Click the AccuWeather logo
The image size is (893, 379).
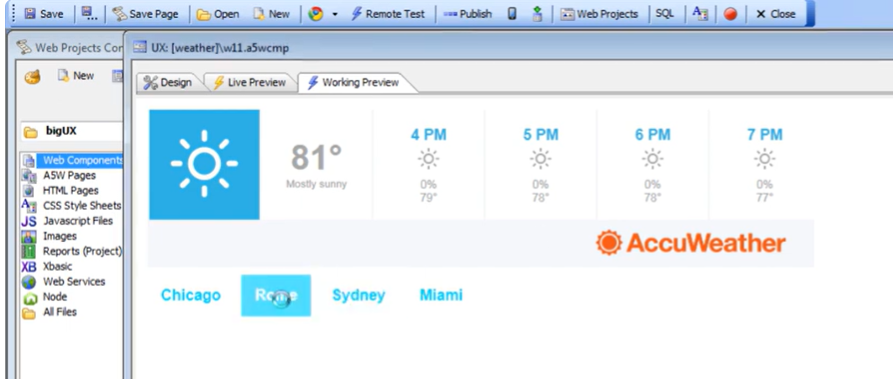pos(691,243)
